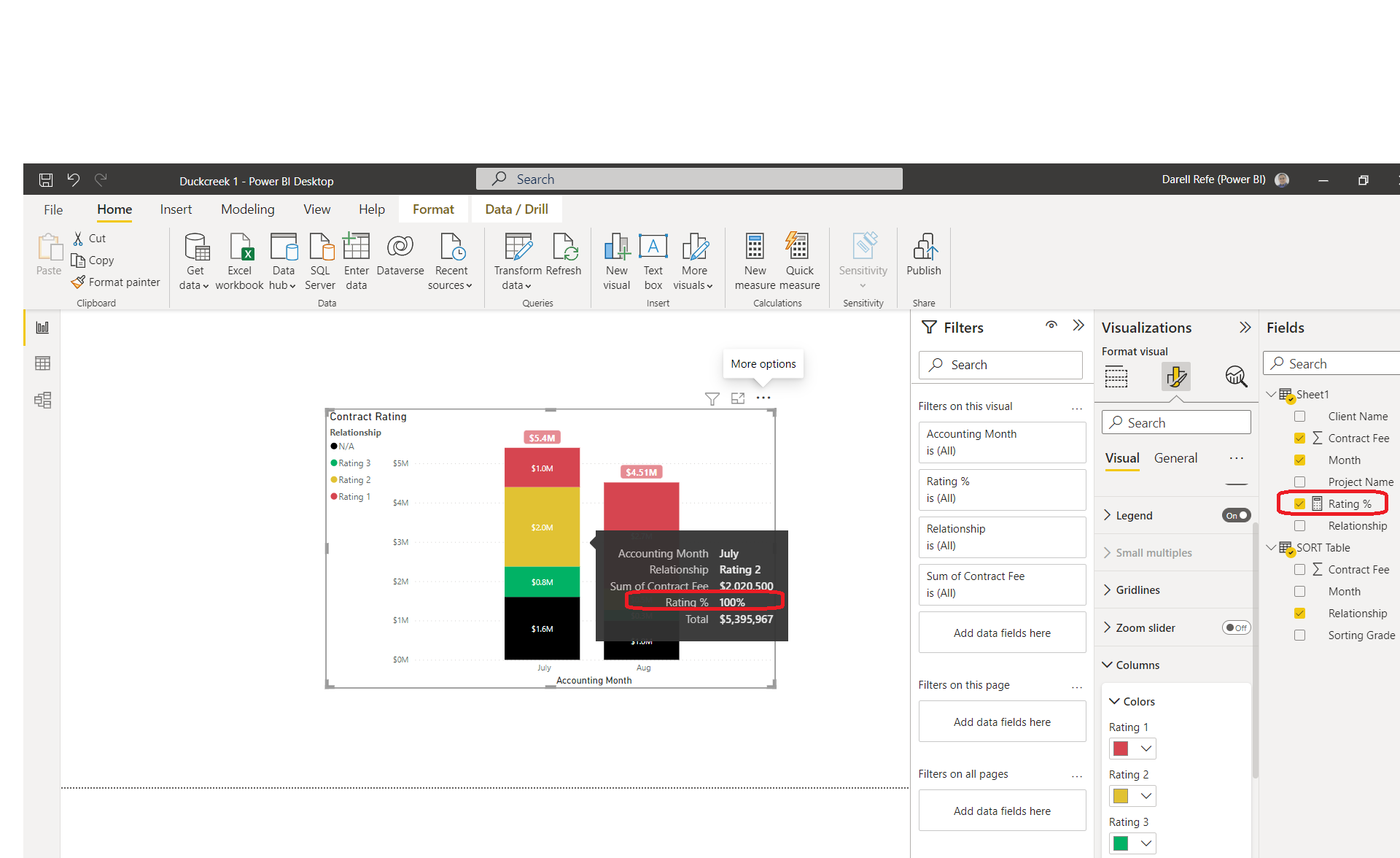Collapse the SORT Table tree
1400x858 pixels.
(1271, 547)
